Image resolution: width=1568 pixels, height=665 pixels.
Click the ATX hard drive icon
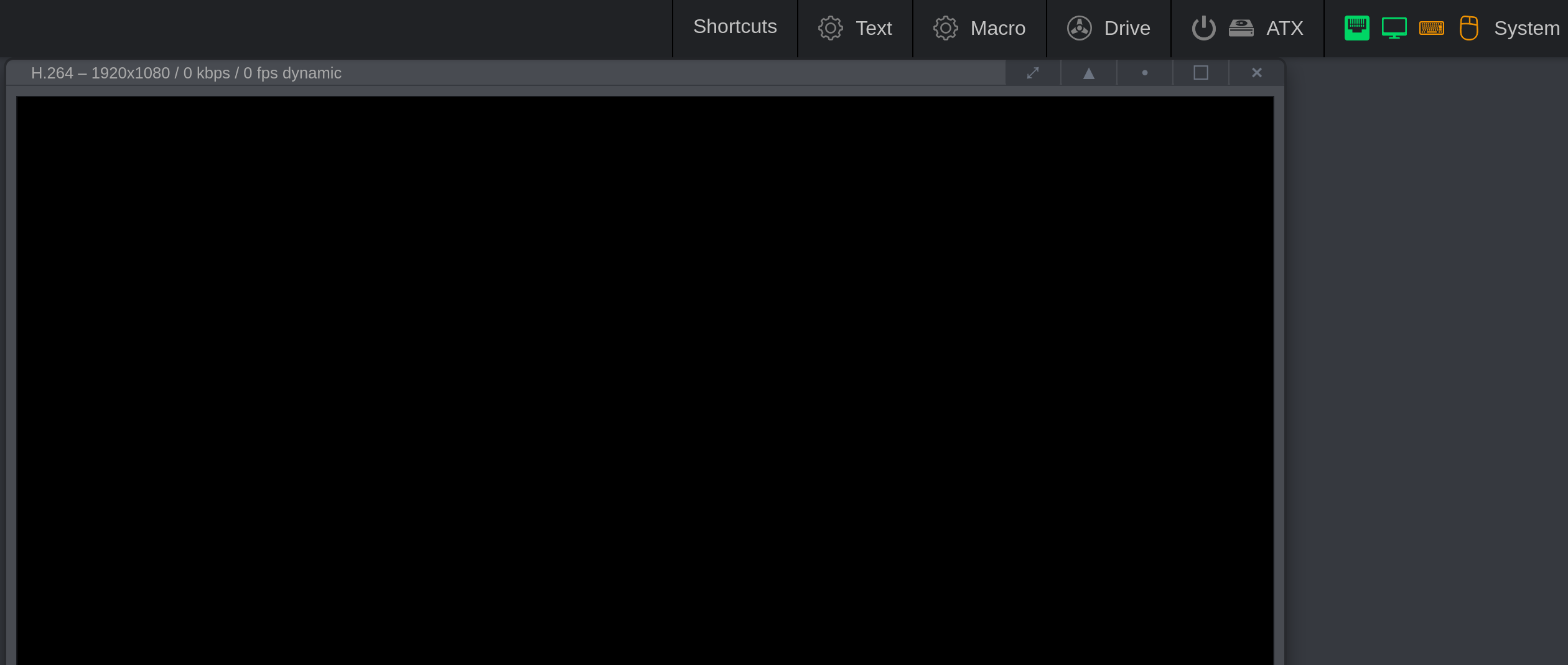coord(1241,28)
